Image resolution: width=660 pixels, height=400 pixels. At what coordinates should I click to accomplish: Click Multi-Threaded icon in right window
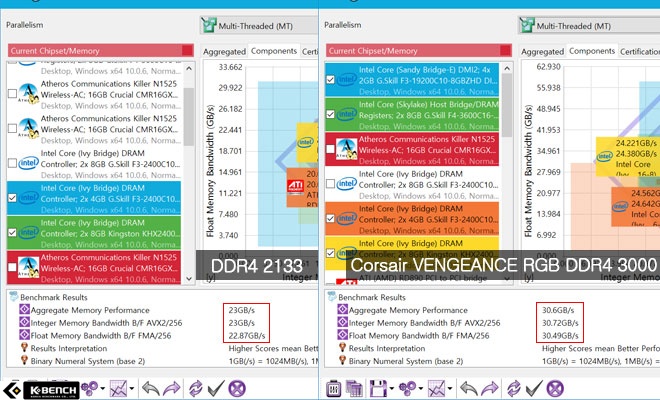point(527,25)
